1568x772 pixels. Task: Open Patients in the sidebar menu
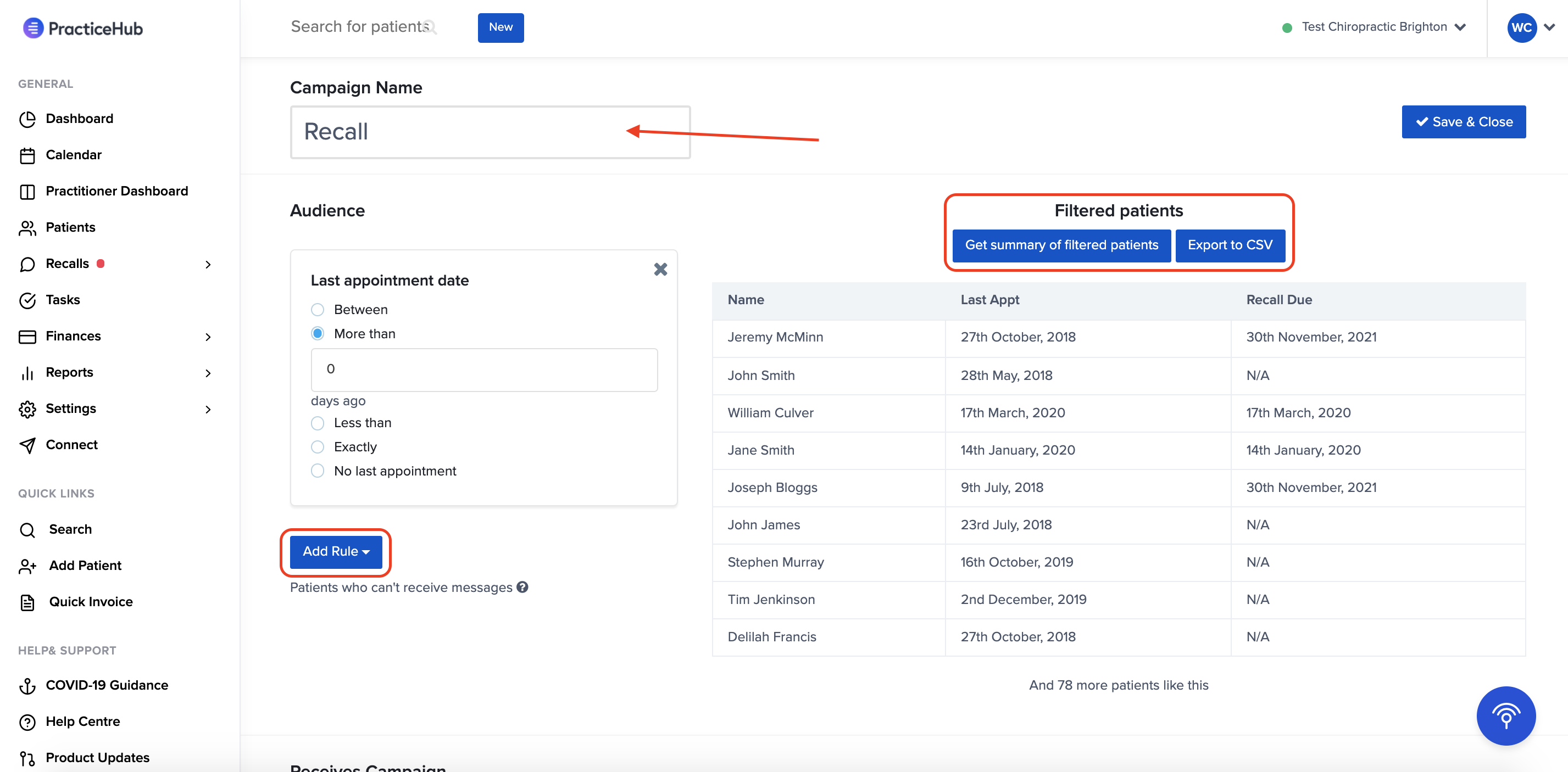(70, 227)
